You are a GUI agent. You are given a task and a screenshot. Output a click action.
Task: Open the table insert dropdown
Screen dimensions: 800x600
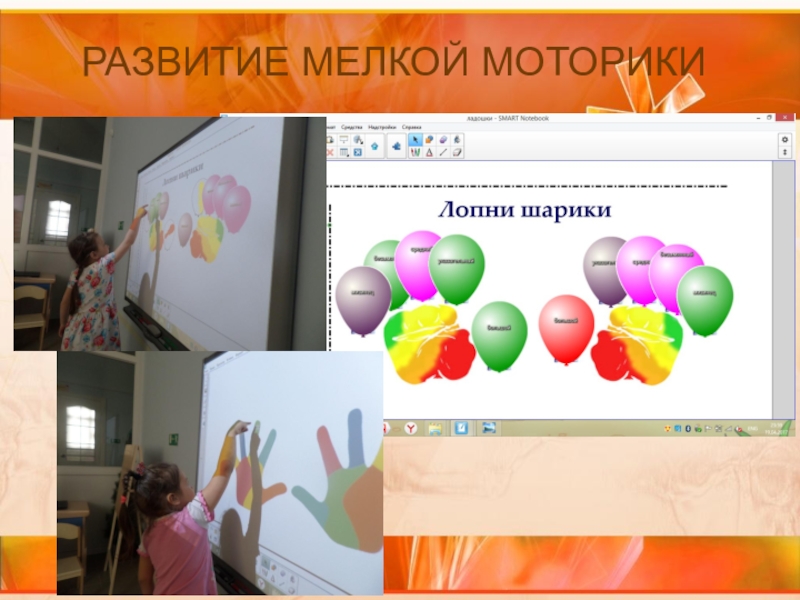click(344, 152)
